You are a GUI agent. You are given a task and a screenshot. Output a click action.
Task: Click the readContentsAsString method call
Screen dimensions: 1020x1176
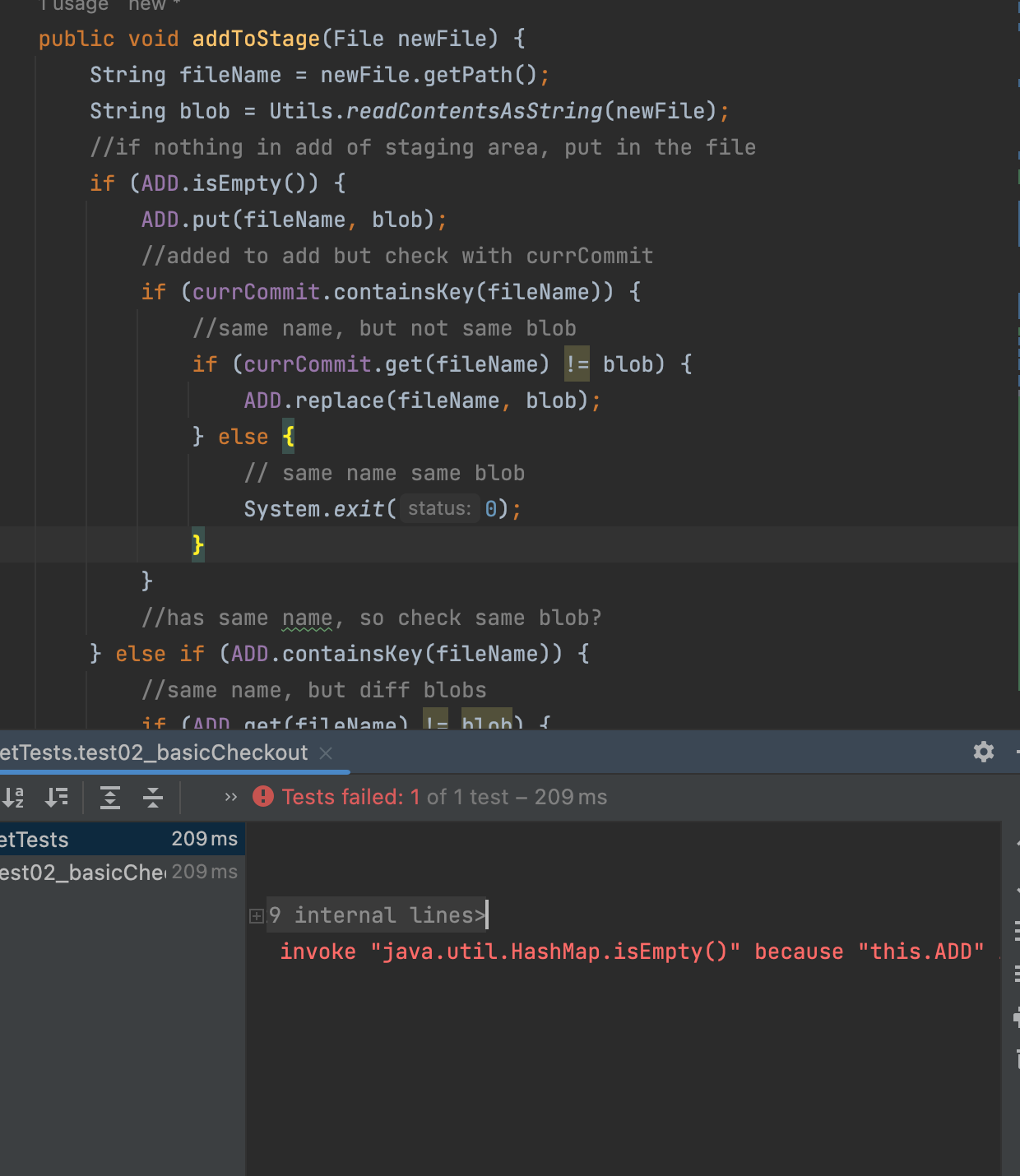coord(474,111)
